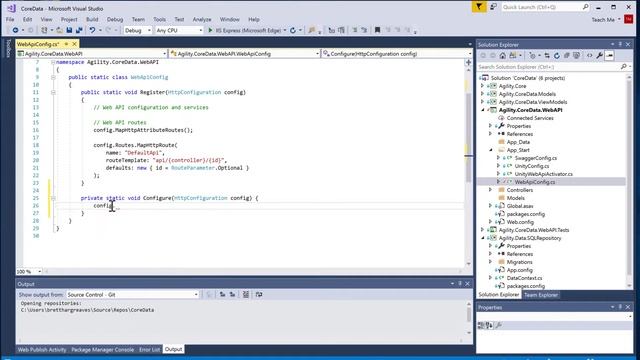Expand the Controllers folder node
Viewport: 640px width, 360px height.
point(491,190)
